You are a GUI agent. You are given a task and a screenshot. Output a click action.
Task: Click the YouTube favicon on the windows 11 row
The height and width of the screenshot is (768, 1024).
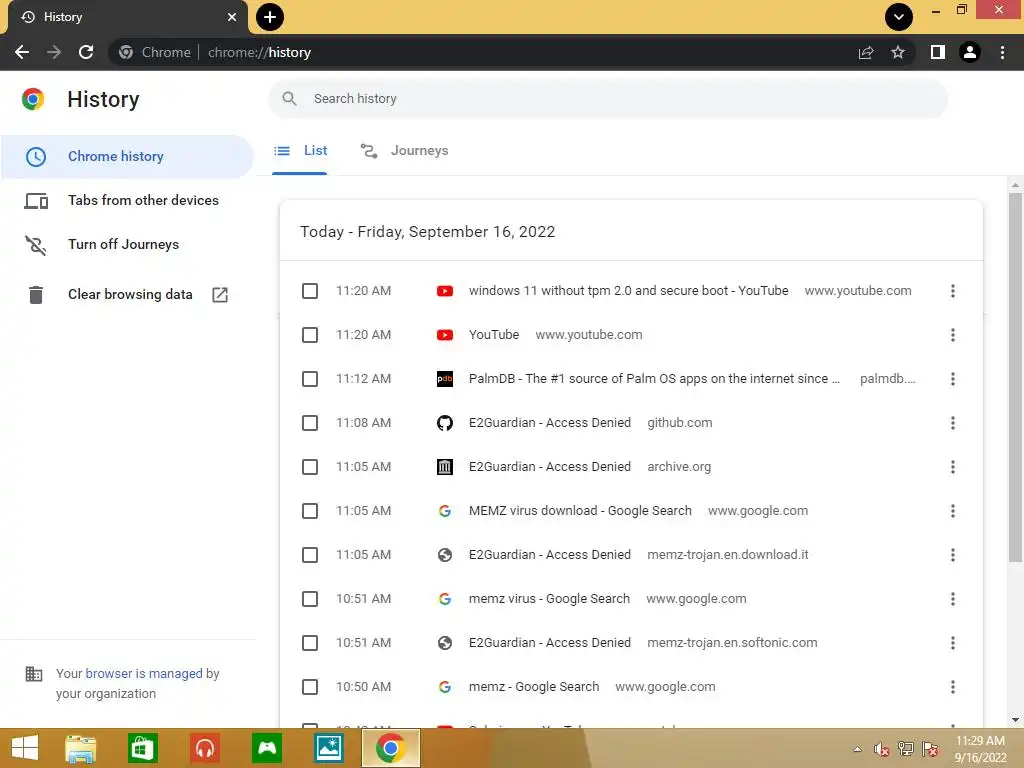coord(445,291)
